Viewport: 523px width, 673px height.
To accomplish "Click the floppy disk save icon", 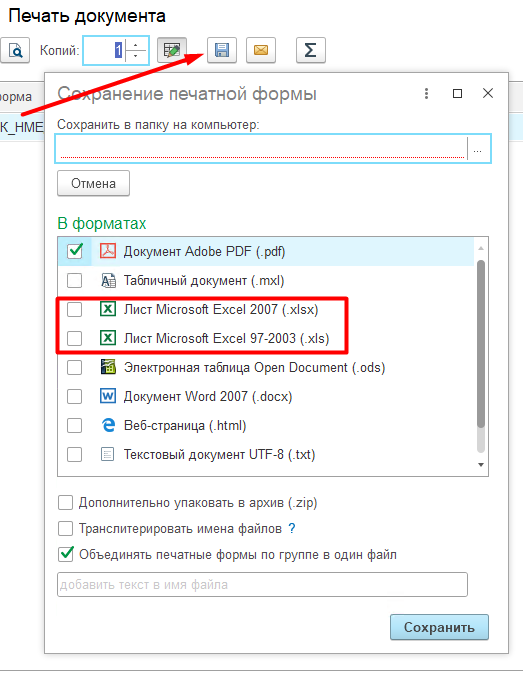I will (x=222, y=51).
